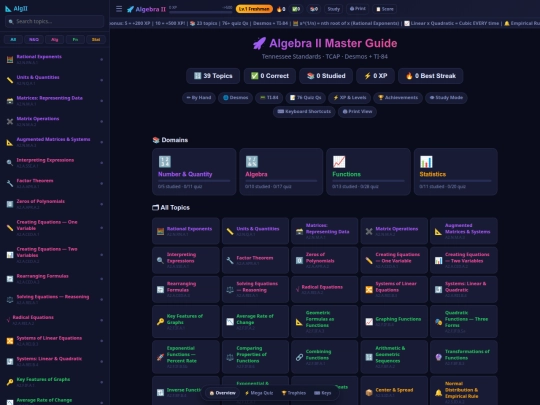Click the Algebra domain card icon

pos(252,162)
